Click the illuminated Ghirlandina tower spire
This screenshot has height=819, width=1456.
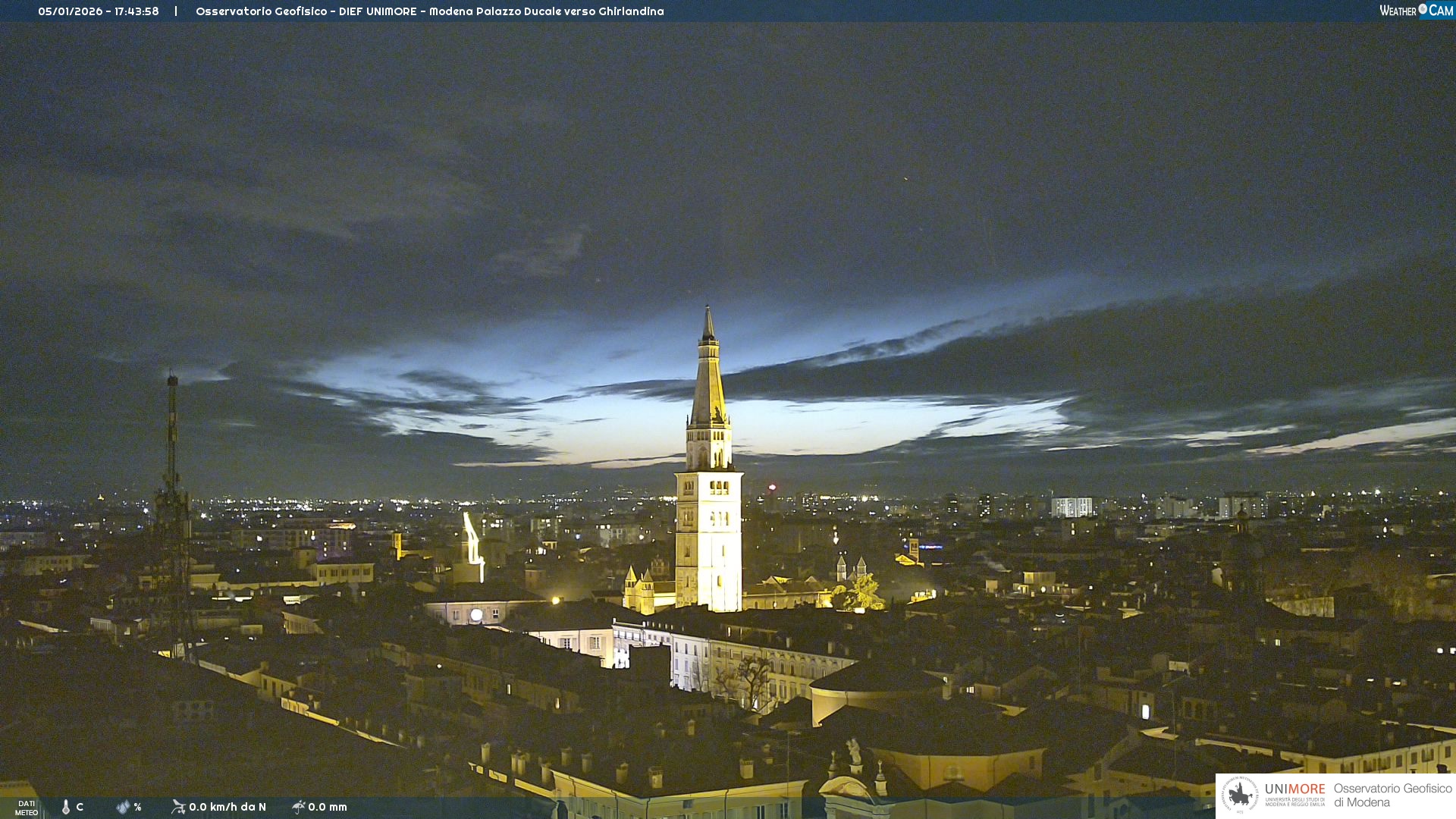(708, 379)
